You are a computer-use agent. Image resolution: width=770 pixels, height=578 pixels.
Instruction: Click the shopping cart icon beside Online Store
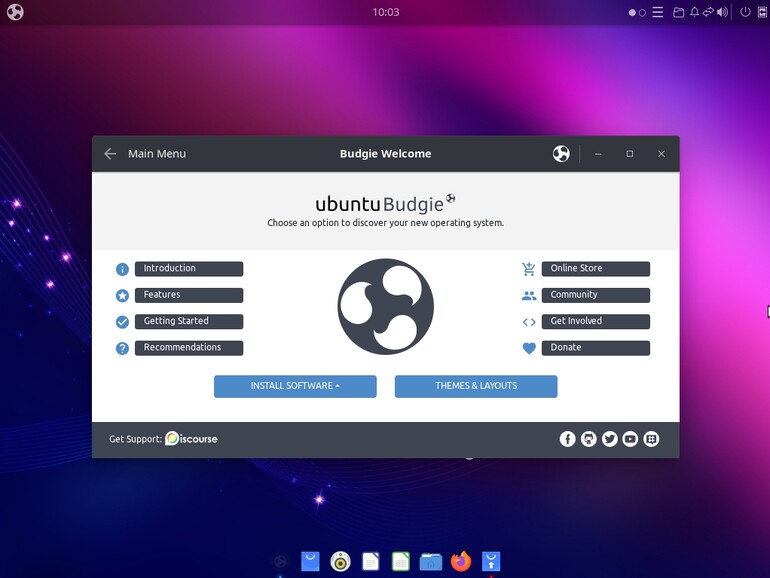click(x=529, y=269)
